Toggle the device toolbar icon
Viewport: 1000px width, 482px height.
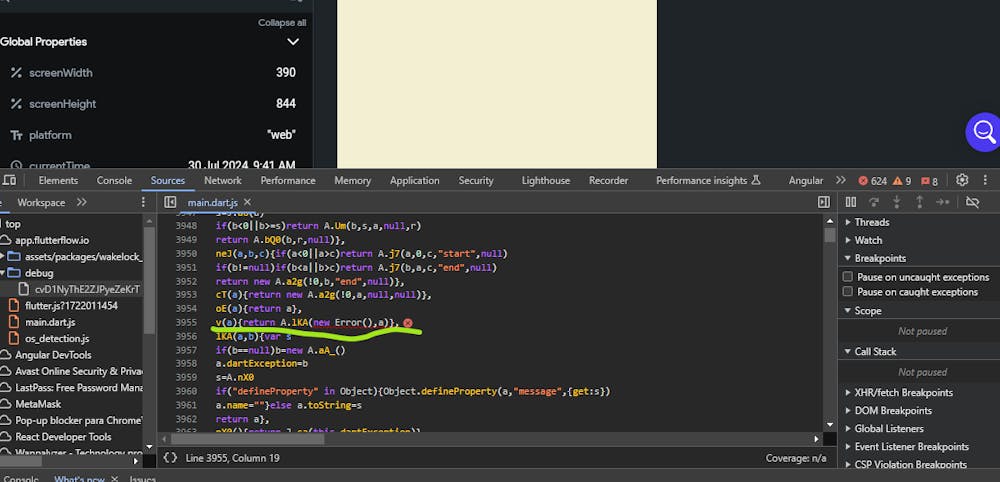pos(9,180)
